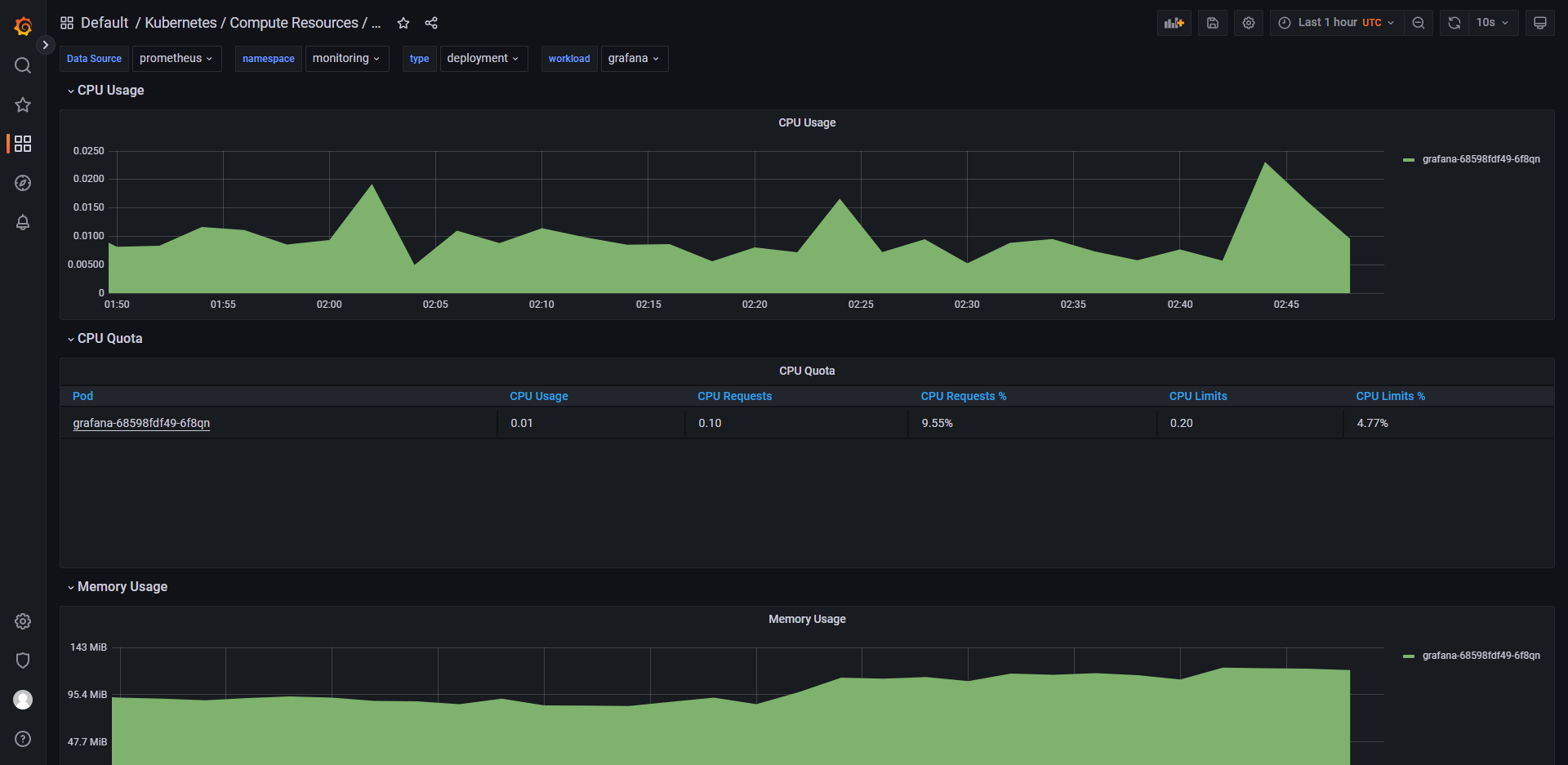Screen dimensions: 1568x765
Task: Open the grafana-68598fdf49-6f8qn pod link
Action: pyautogui.click(x=141, y=423)
